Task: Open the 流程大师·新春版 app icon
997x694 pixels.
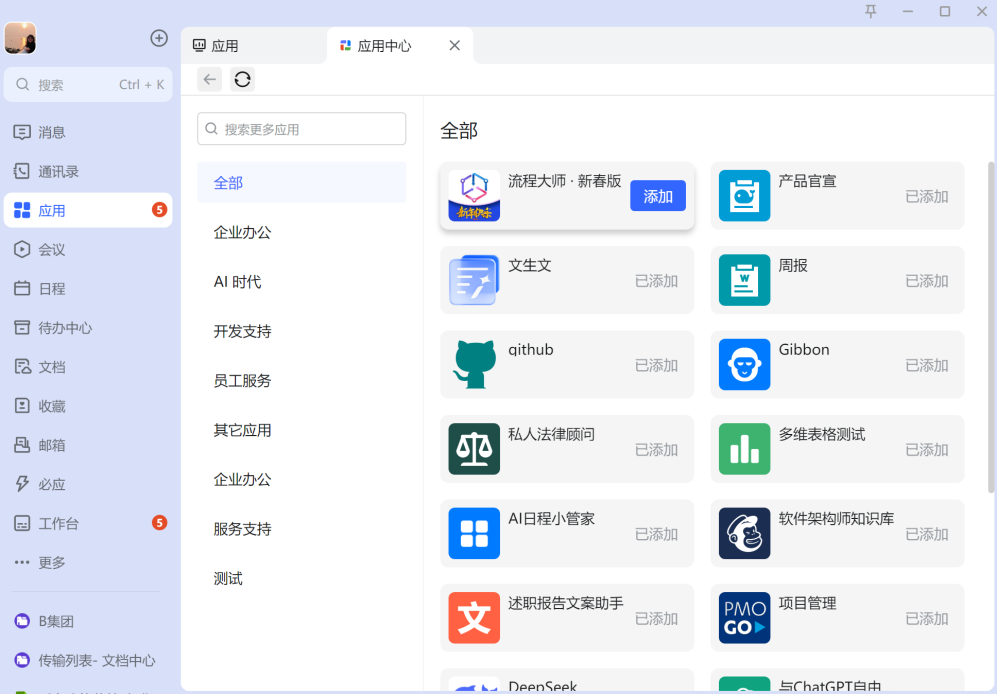Action: tap(474, 196)
